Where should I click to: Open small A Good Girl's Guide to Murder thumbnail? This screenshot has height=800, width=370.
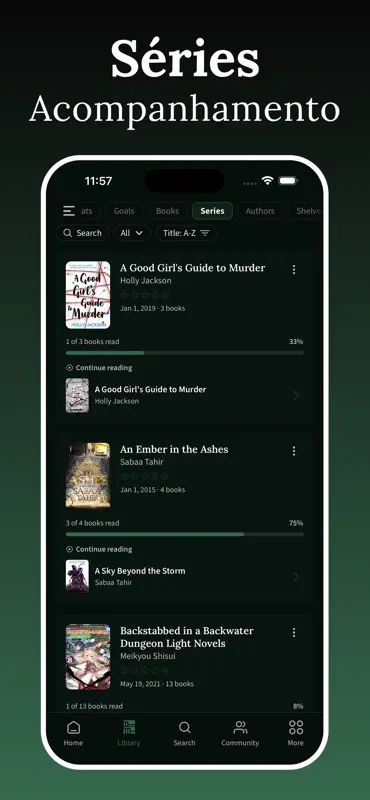(x=77, y=395)
